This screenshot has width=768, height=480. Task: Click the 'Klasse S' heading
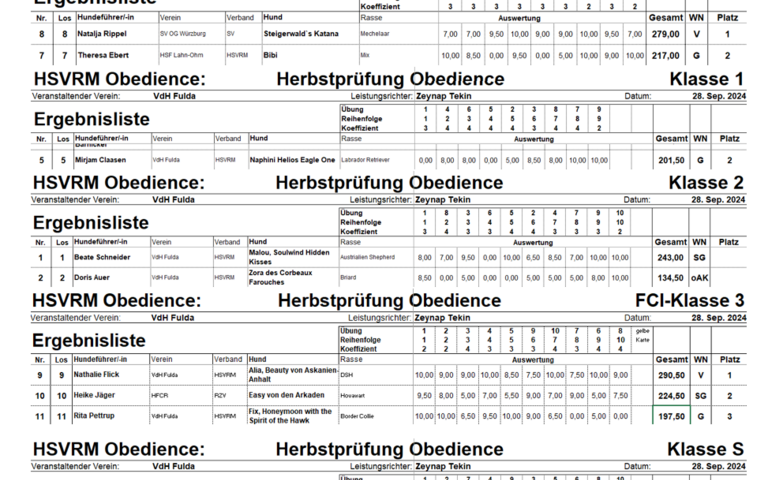coord(705,449)
